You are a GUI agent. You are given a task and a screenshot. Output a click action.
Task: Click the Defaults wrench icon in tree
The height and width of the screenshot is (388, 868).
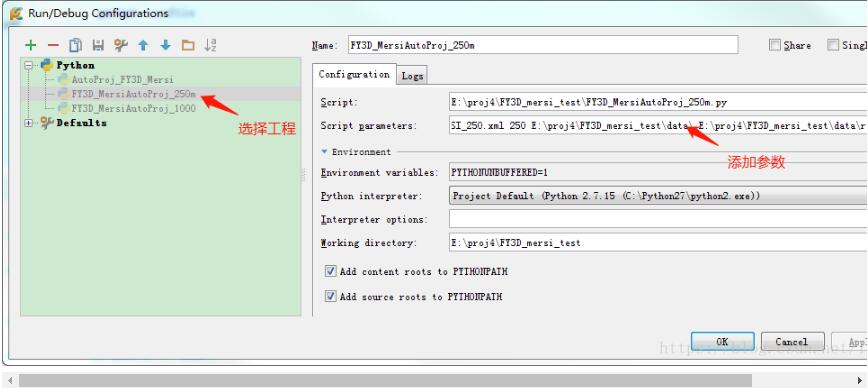(x=46, y=123)
